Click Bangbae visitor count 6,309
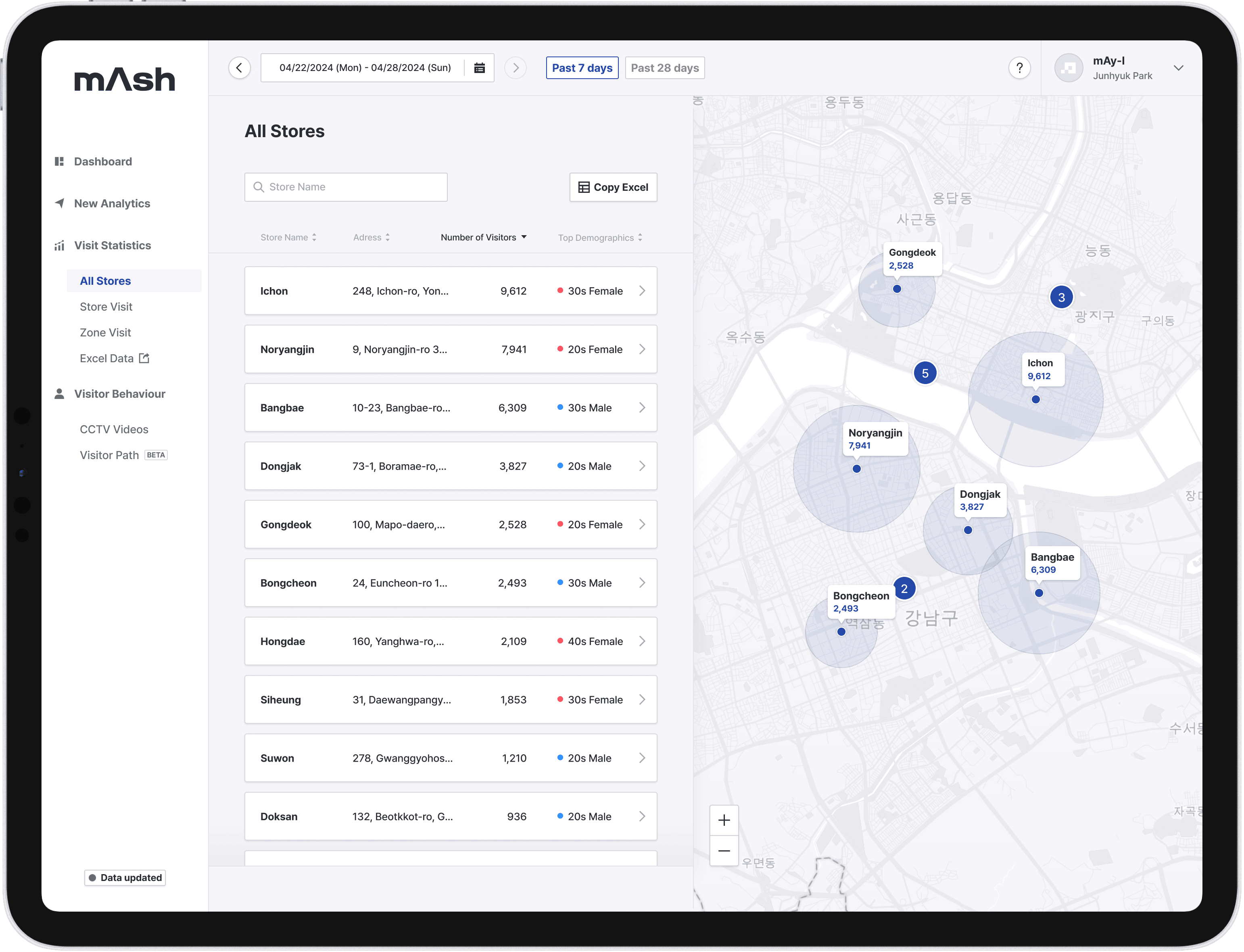Viewport: 1244px width, 952px height. 513,408
